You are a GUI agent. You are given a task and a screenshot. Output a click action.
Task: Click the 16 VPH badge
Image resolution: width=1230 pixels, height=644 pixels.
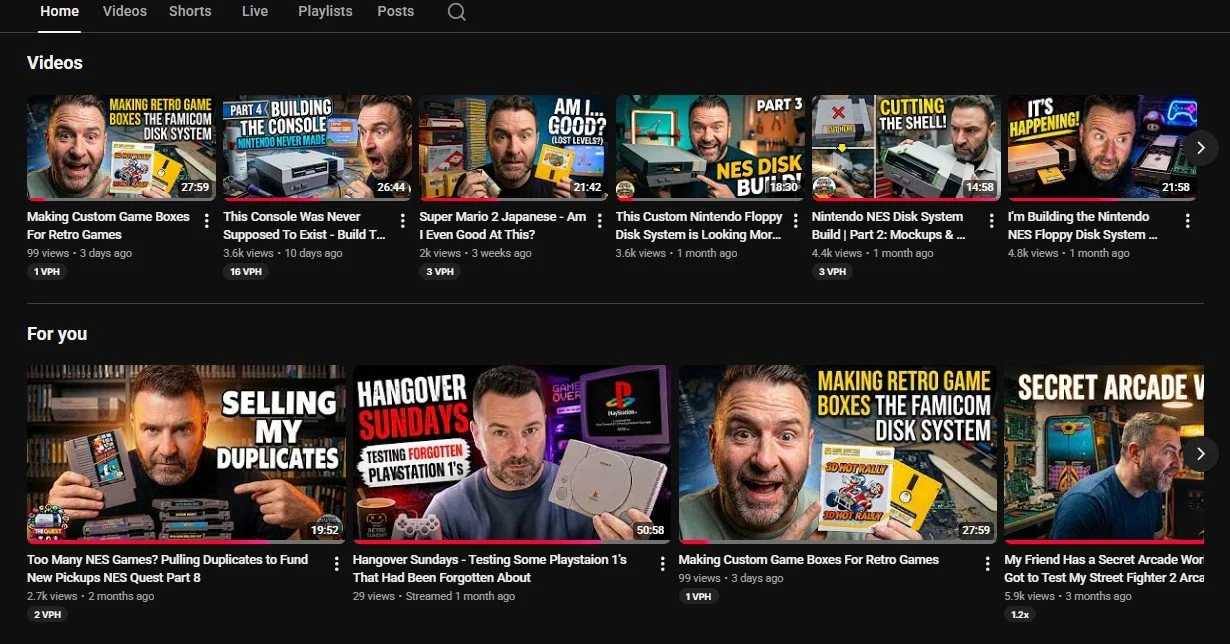click(245, 272)
